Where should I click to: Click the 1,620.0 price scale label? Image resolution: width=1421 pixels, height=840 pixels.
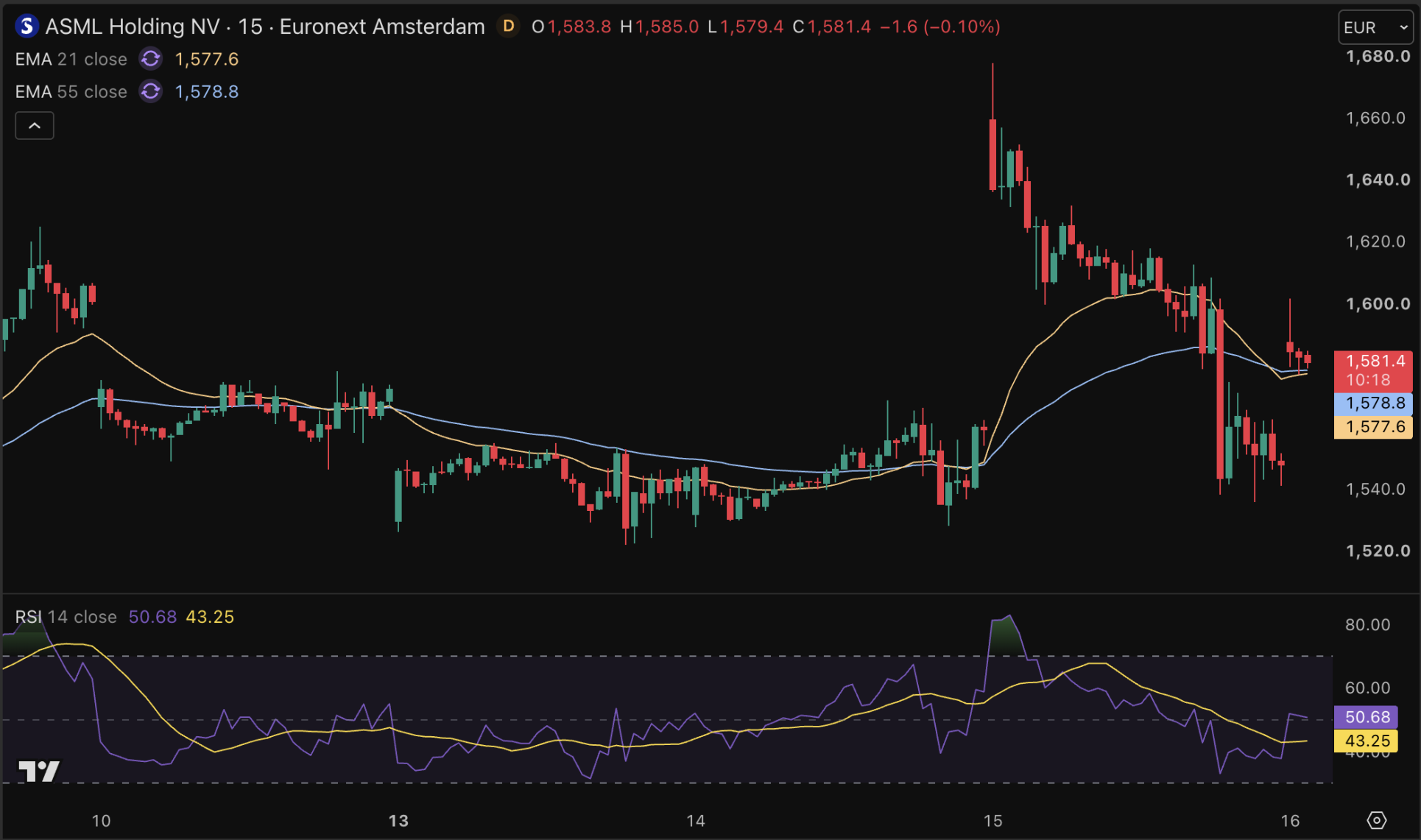click(x=1375, y=241)
